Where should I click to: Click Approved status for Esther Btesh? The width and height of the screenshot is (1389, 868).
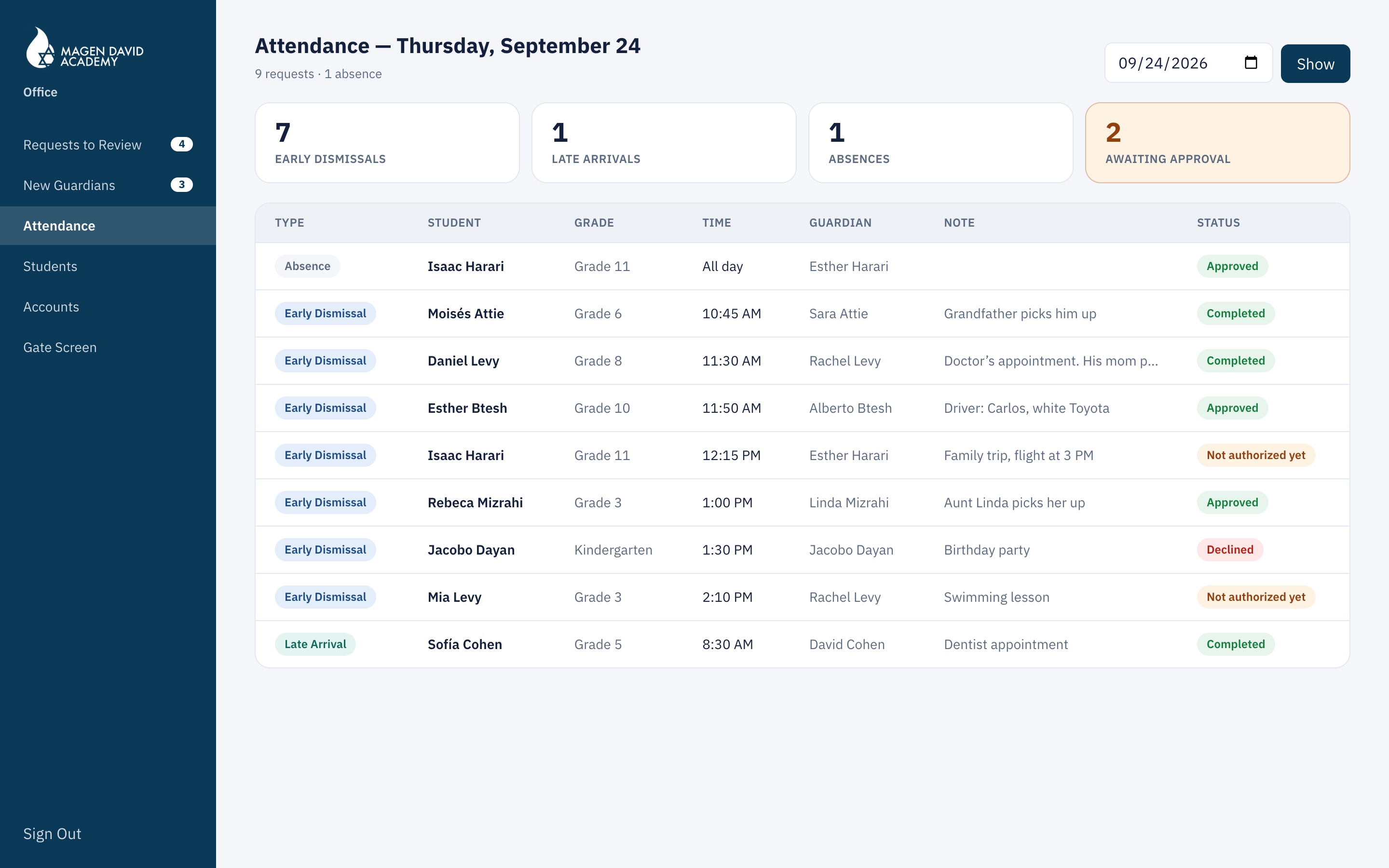point(1232,408)
